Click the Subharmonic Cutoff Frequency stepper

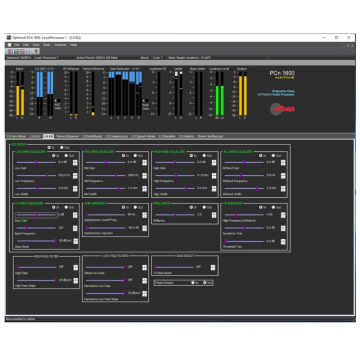(144, 215)
